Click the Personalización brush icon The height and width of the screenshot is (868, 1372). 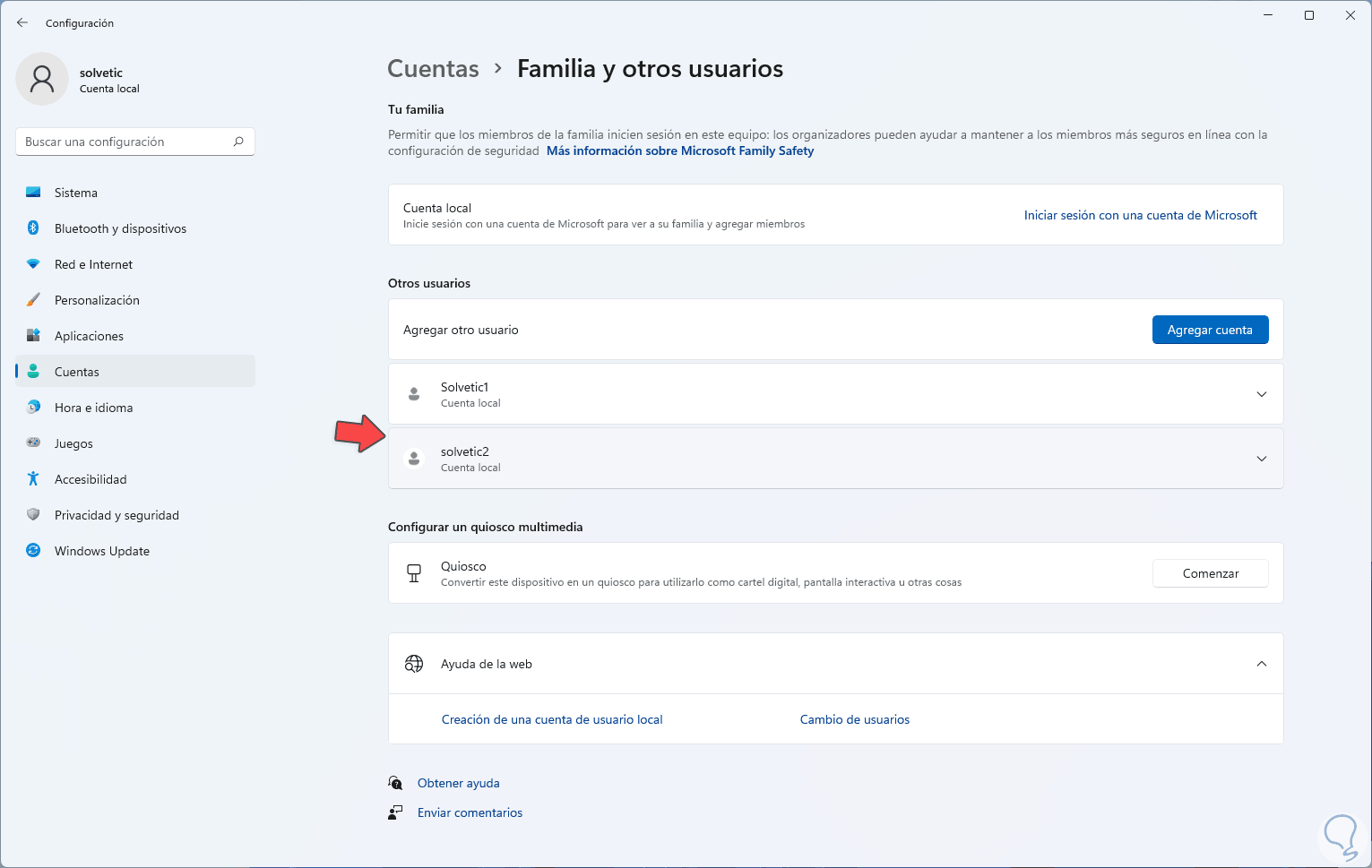(x=33, y=300)
